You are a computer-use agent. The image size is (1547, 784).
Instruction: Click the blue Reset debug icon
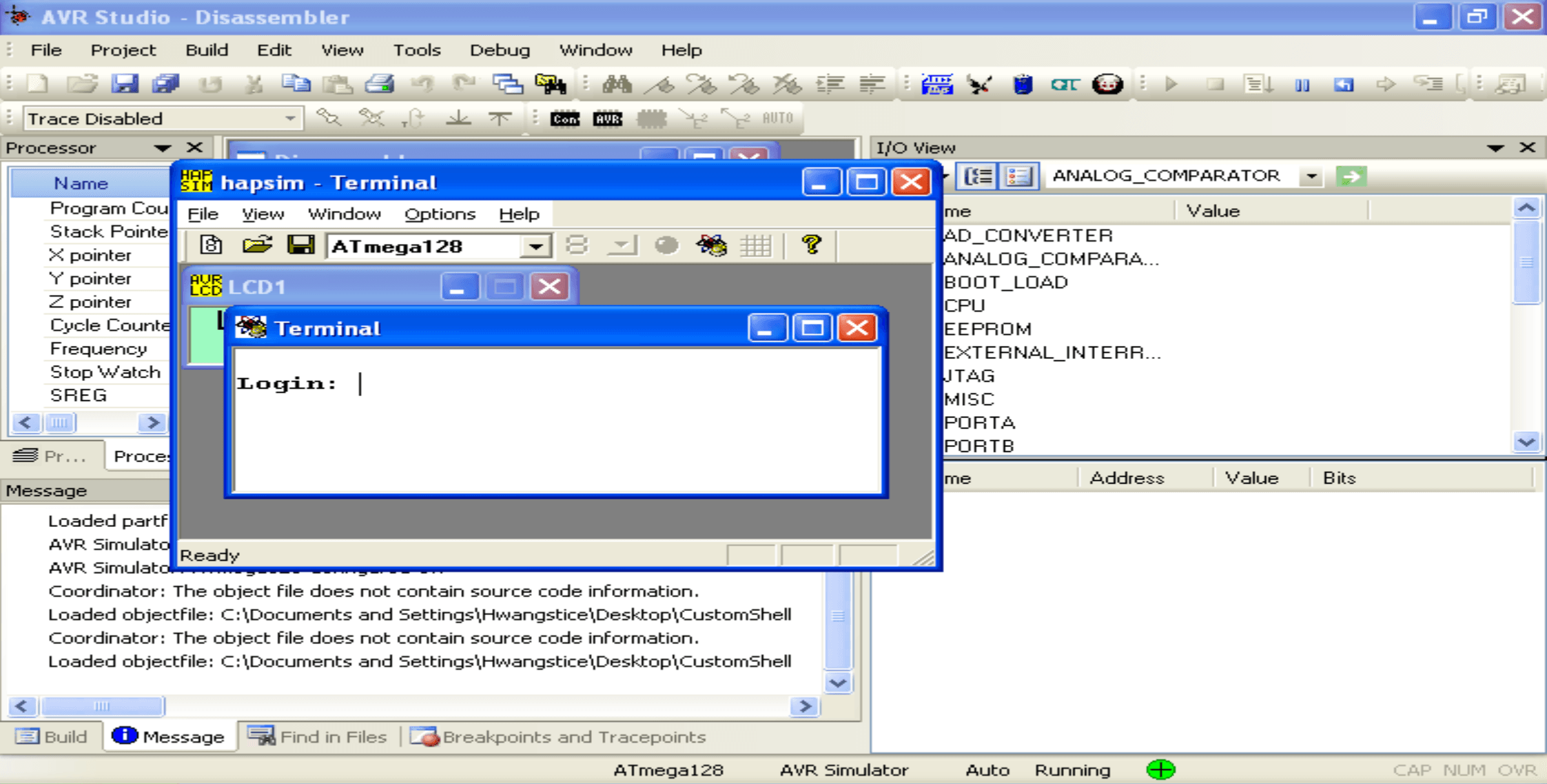pos(1344,84)
